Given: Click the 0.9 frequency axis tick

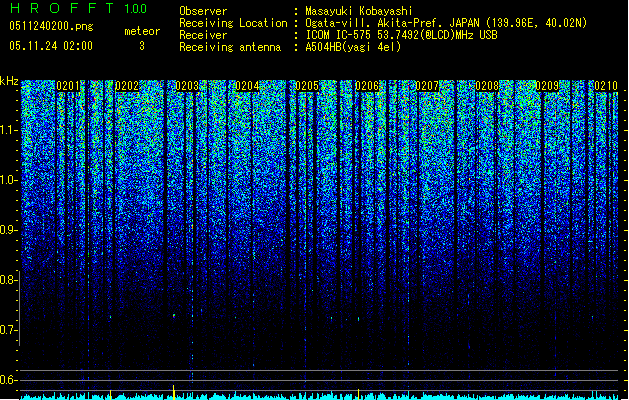Looking at the screenshot, I should coord(9,230).
